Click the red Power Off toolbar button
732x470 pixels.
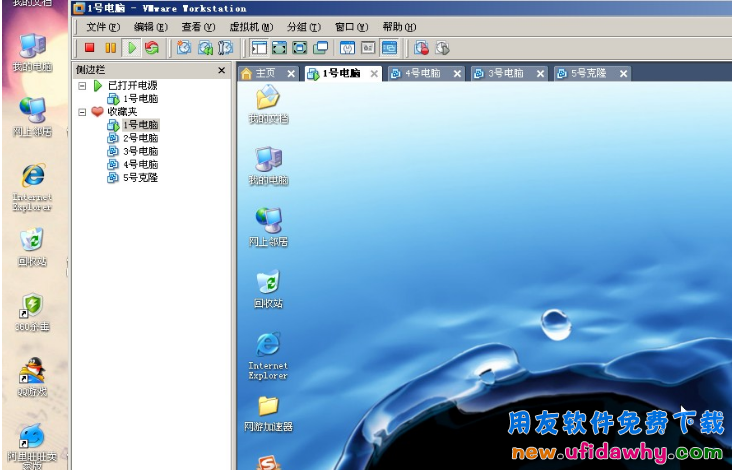point(89,47)
